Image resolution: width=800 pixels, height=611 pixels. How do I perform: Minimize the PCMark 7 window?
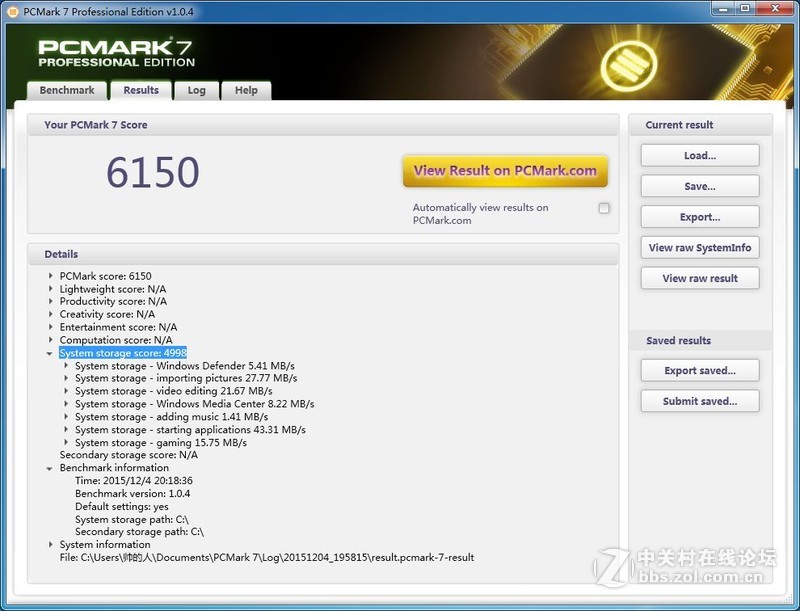[x=723, y=8]
